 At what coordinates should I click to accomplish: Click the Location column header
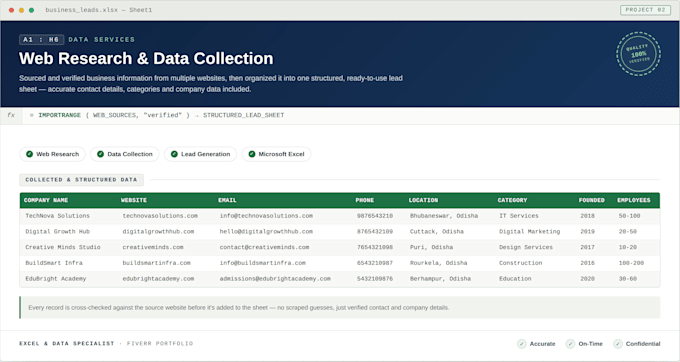click(x=423, y=200)
